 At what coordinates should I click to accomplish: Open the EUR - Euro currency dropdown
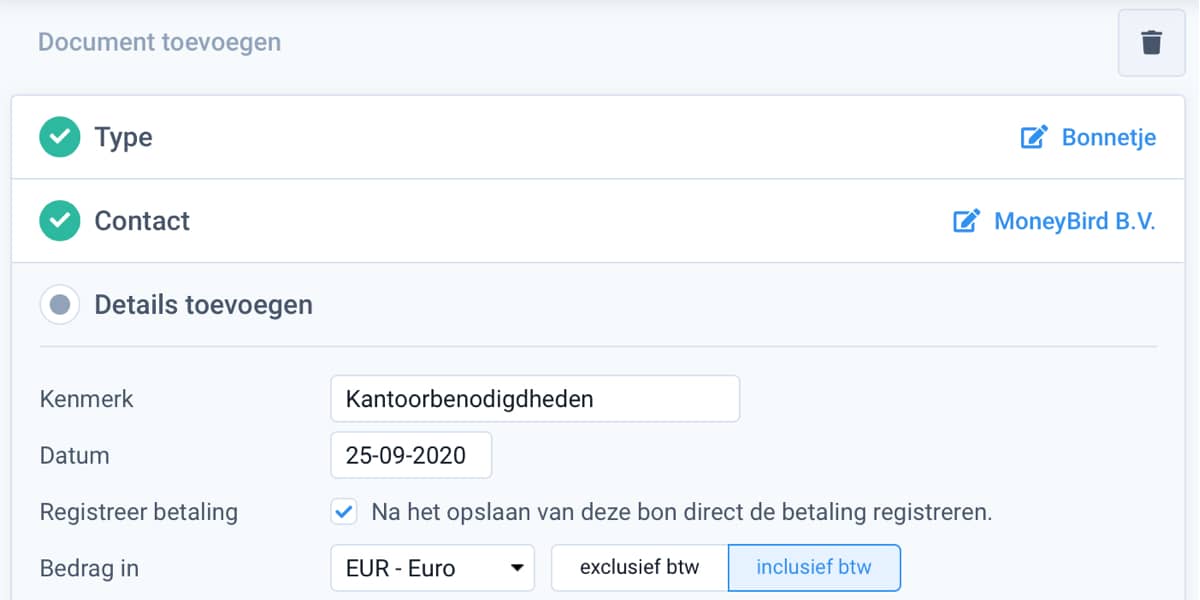click(x=432, y=567)
